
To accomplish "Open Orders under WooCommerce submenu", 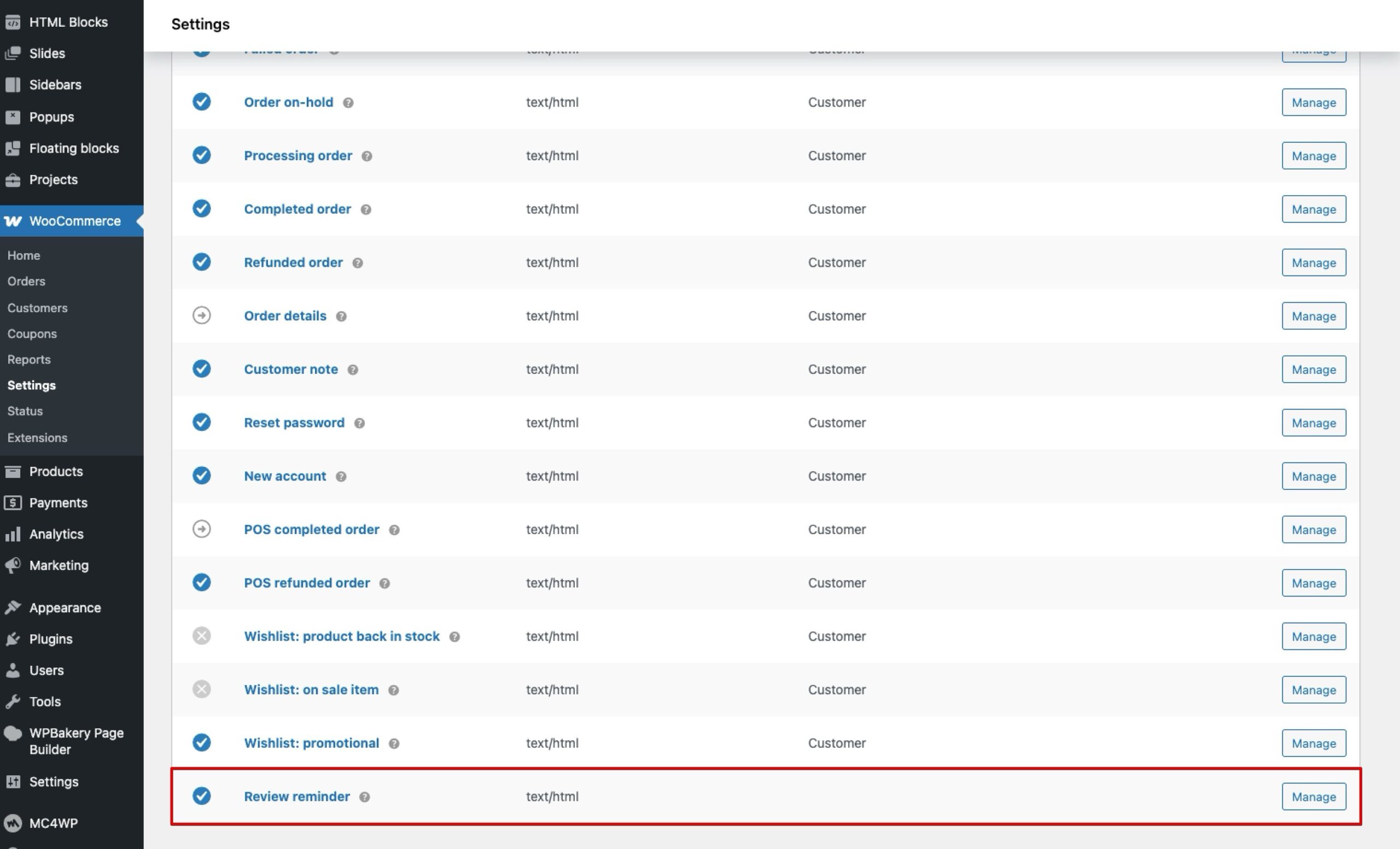I will 26,281.
